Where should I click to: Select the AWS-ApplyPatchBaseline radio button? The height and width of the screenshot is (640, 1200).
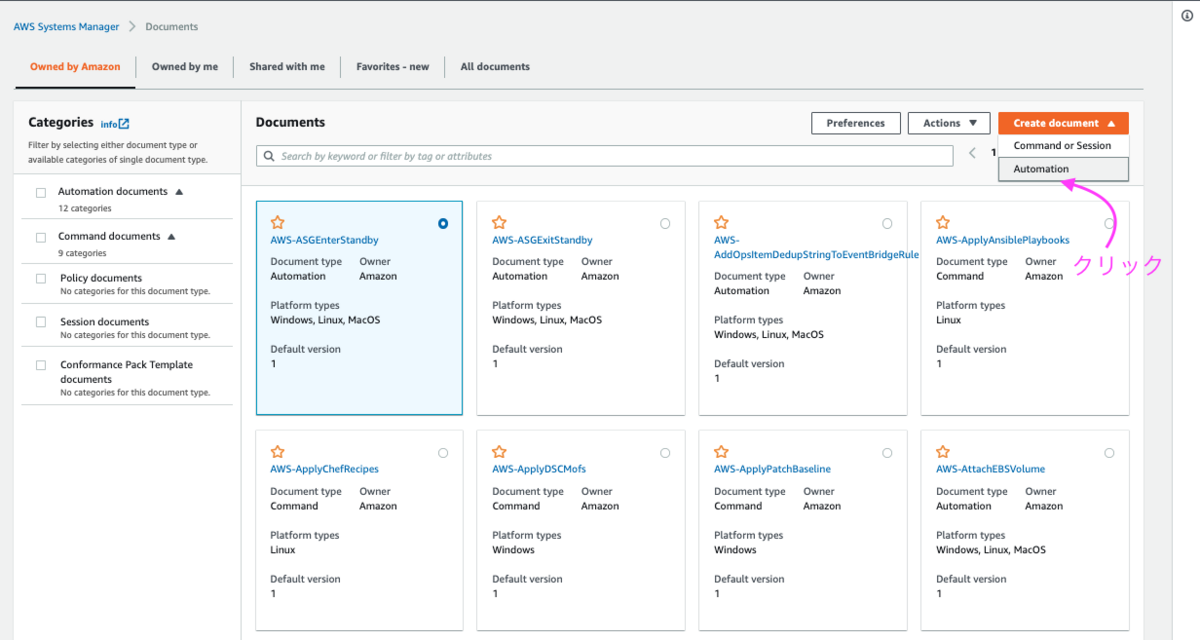coord(887,453)
